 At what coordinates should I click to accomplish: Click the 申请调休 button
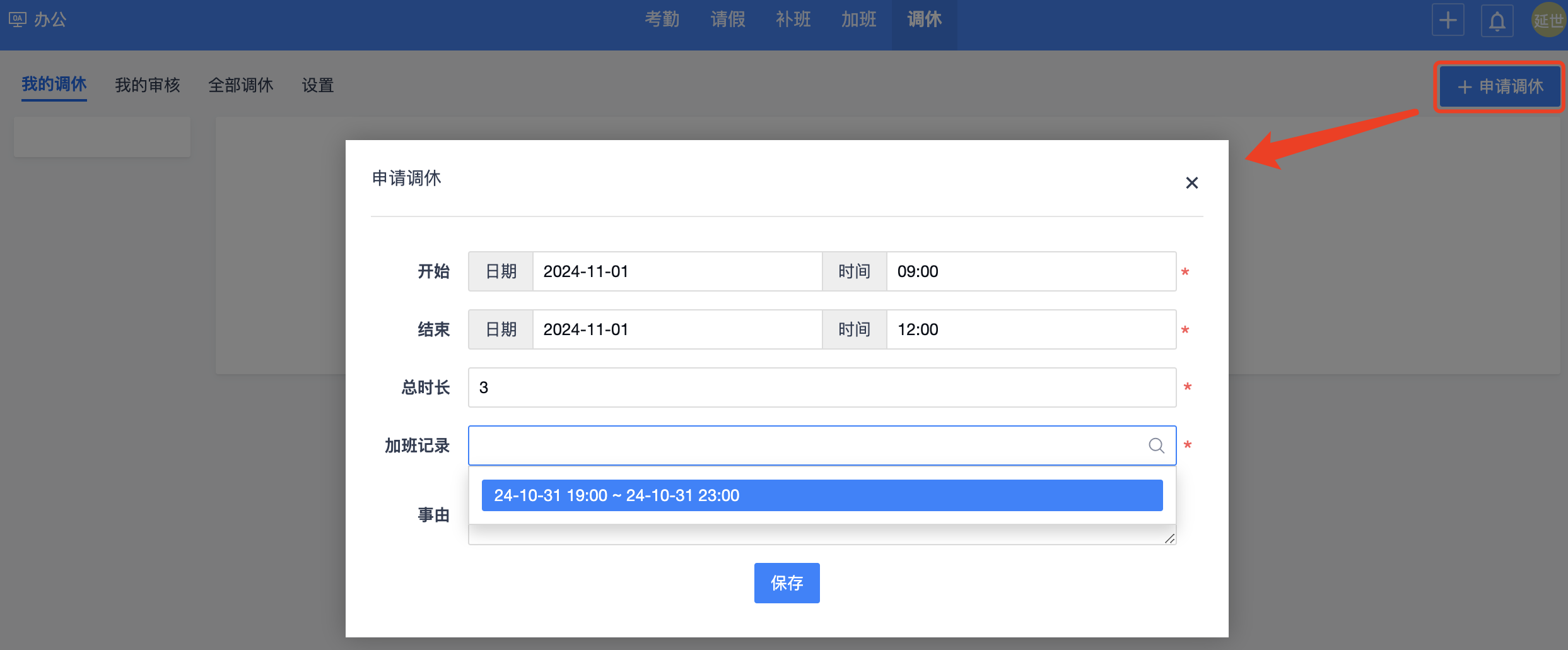(1500, 86)
